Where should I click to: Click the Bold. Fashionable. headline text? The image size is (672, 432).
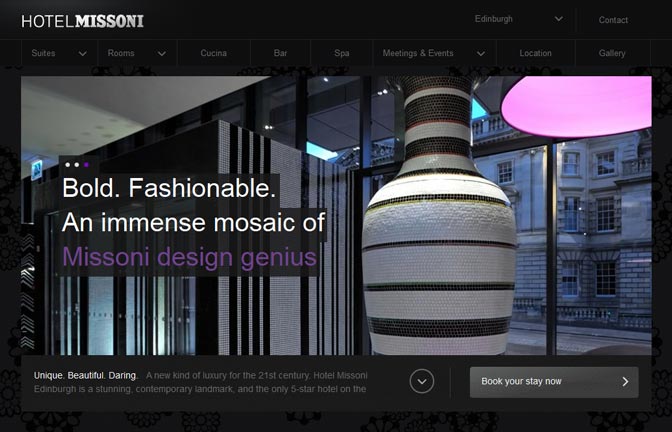(169, 188)
